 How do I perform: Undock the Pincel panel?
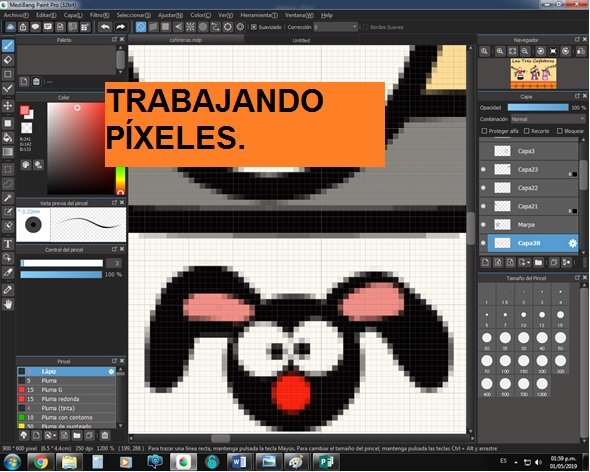click(x=114, y=361)
